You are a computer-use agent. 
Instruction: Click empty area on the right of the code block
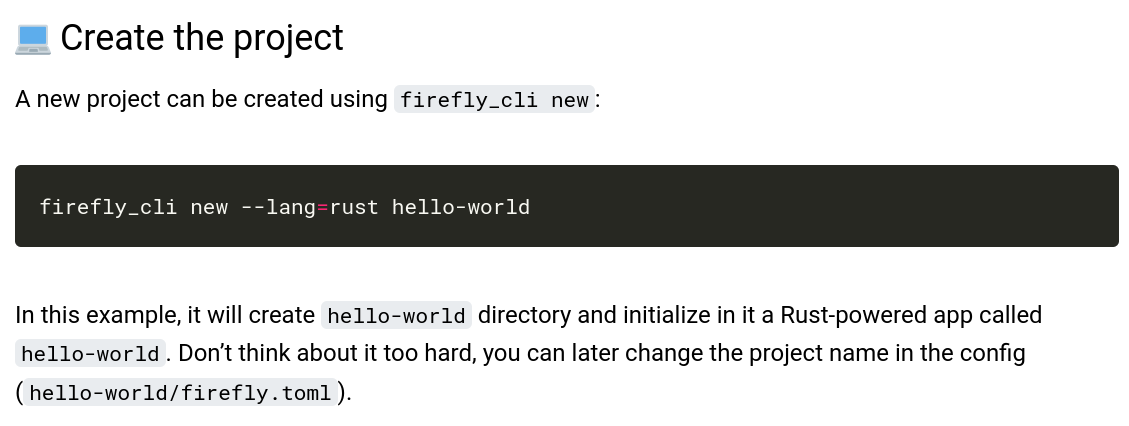[850, 206]
